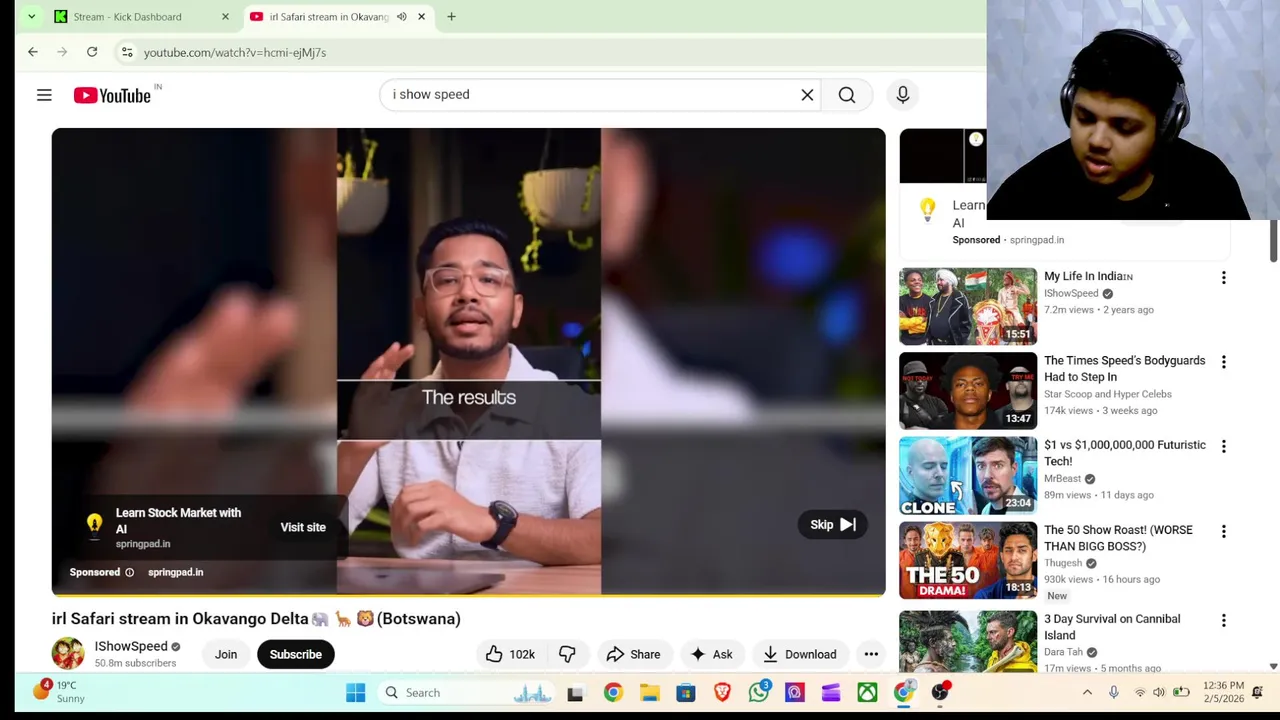Open options for 3 Day Survival video
This screenshot has width=1280, height=720.
pos(1223,621)
